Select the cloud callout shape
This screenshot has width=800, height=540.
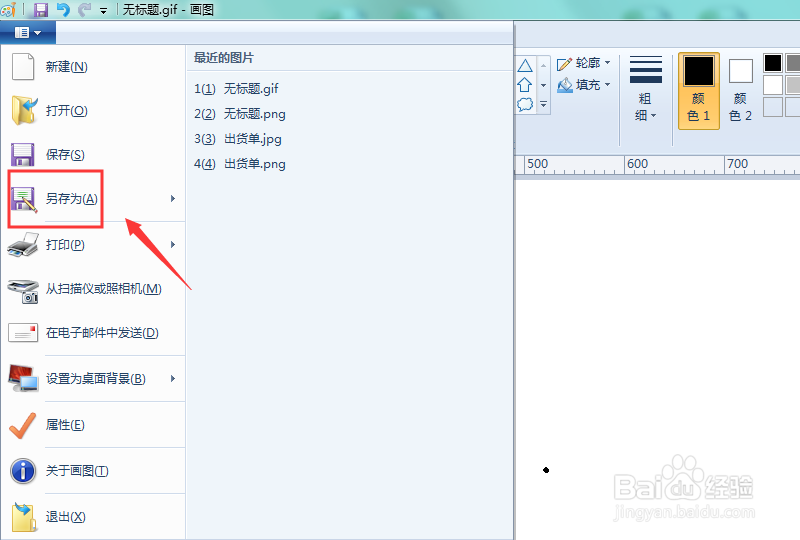tap(525, 104)
